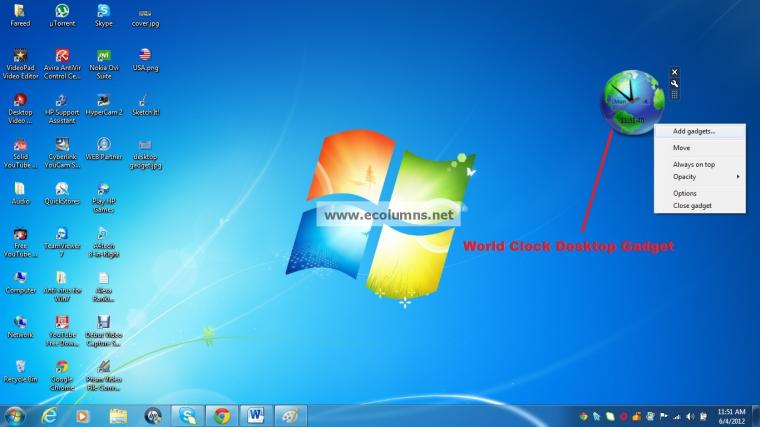Choose Add gadgets... from context menu

pos(699,131)
